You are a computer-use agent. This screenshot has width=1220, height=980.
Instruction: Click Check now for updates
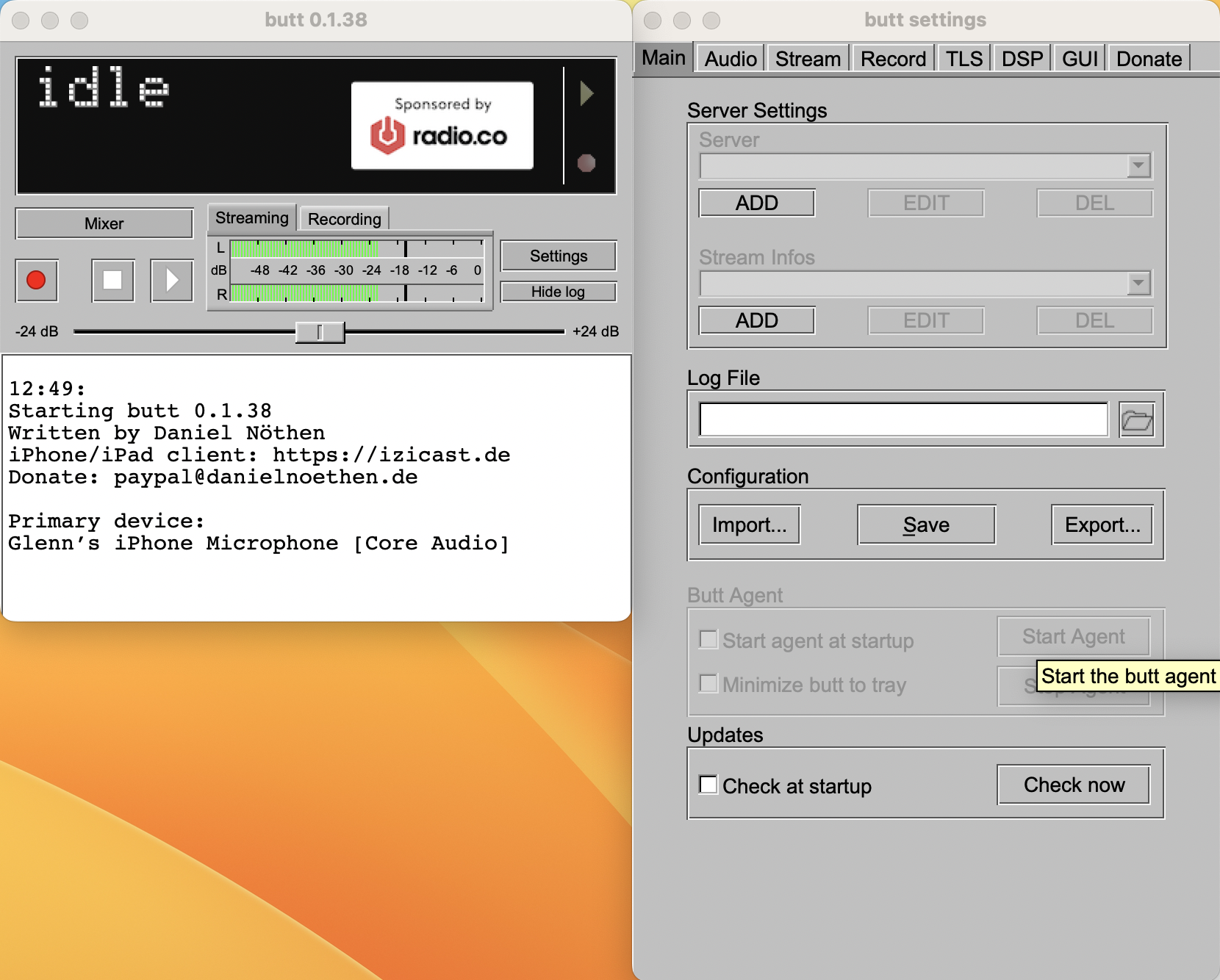(x=1074, y=785)
